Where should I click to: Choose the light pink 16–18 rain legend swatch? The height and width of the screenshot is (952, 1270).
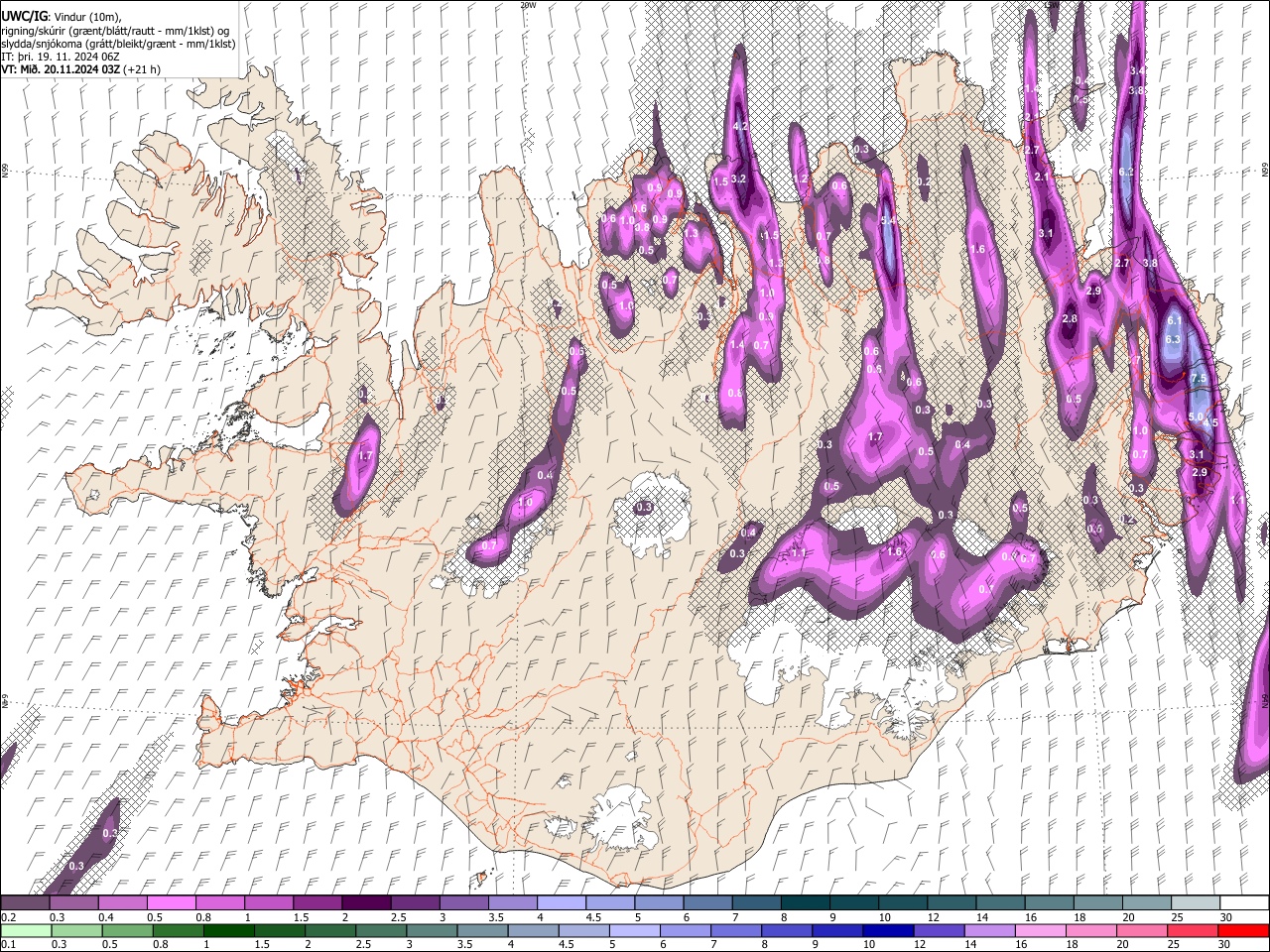click(x=1040, y=930)
